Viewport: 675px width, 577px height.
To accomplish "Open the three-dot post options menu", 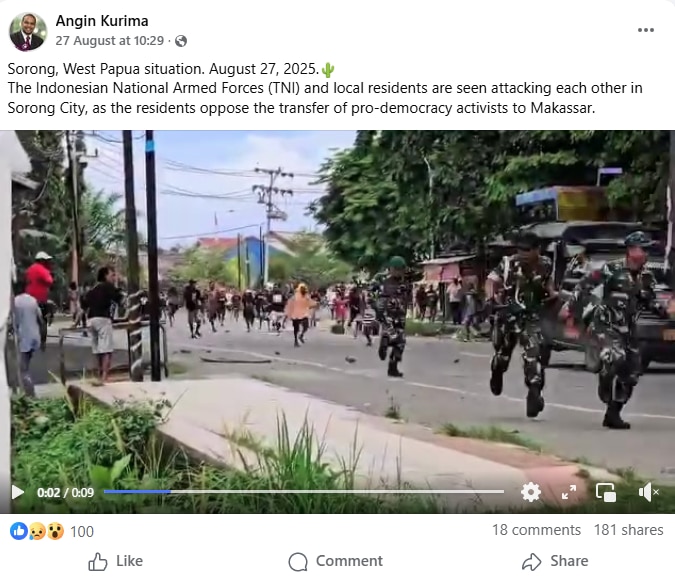I will point(646,30).
